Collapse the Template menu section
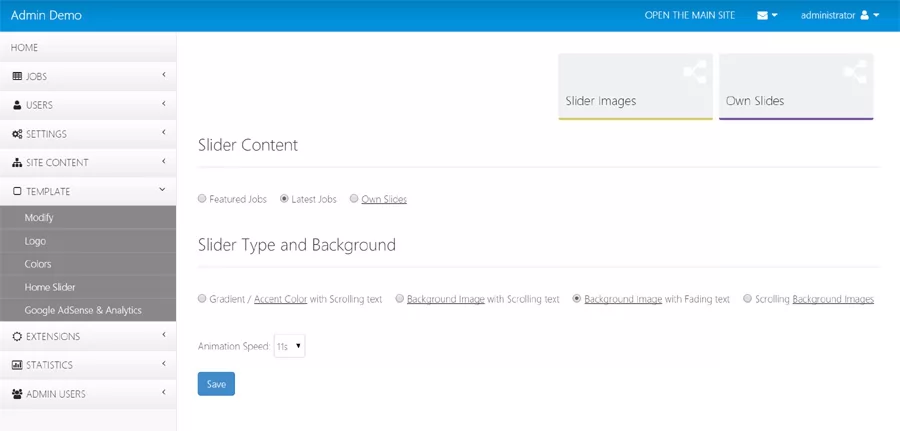The width and height of the screenshot is (900, 431). pos(163,191)
